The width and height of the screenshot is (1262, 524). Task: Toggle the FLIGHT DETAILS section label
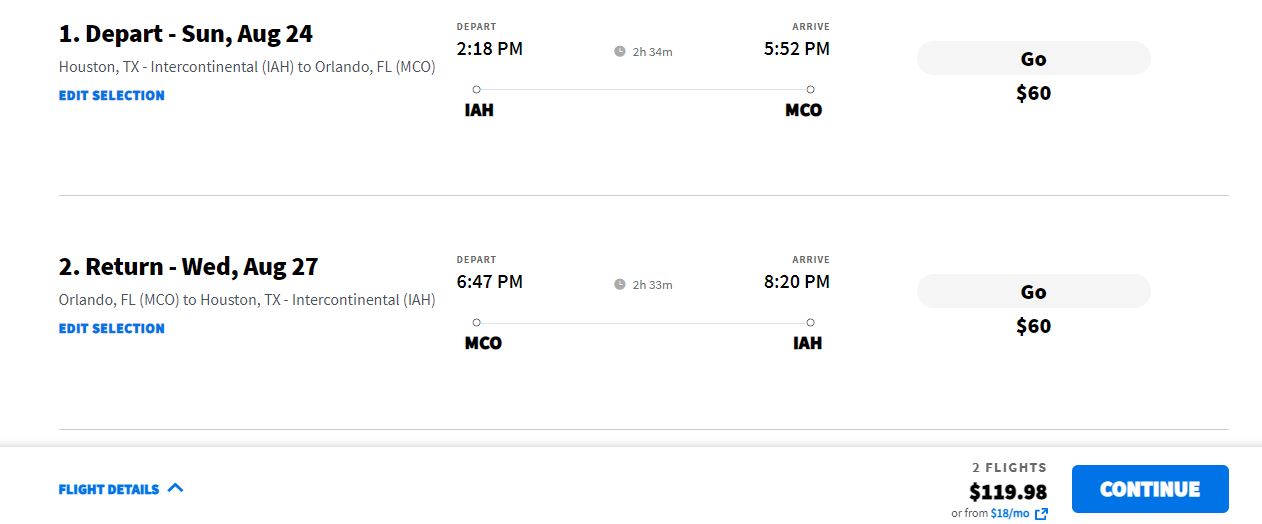coord(109,489)
